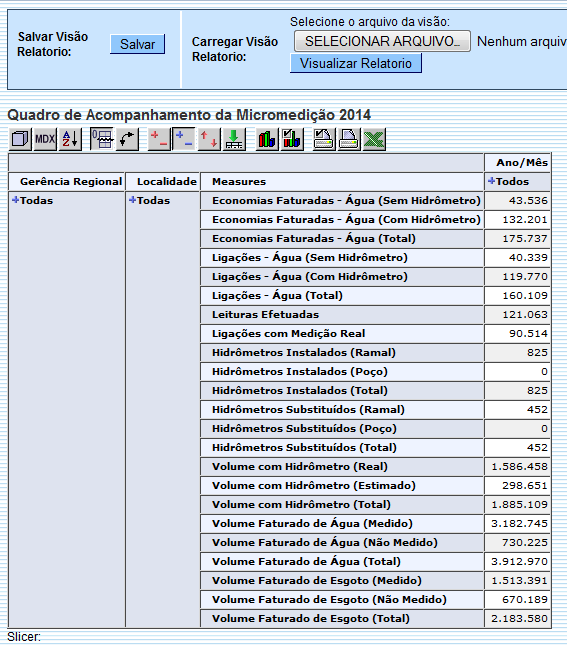Toggle drill position blue plus-minus icon
This screenshot has height=647, width=567.
[x=184, y=139]
